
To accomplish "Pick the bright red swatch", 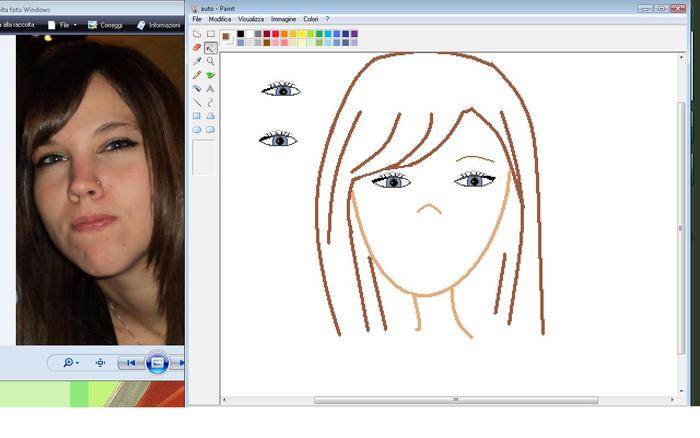I will (275, 34).
